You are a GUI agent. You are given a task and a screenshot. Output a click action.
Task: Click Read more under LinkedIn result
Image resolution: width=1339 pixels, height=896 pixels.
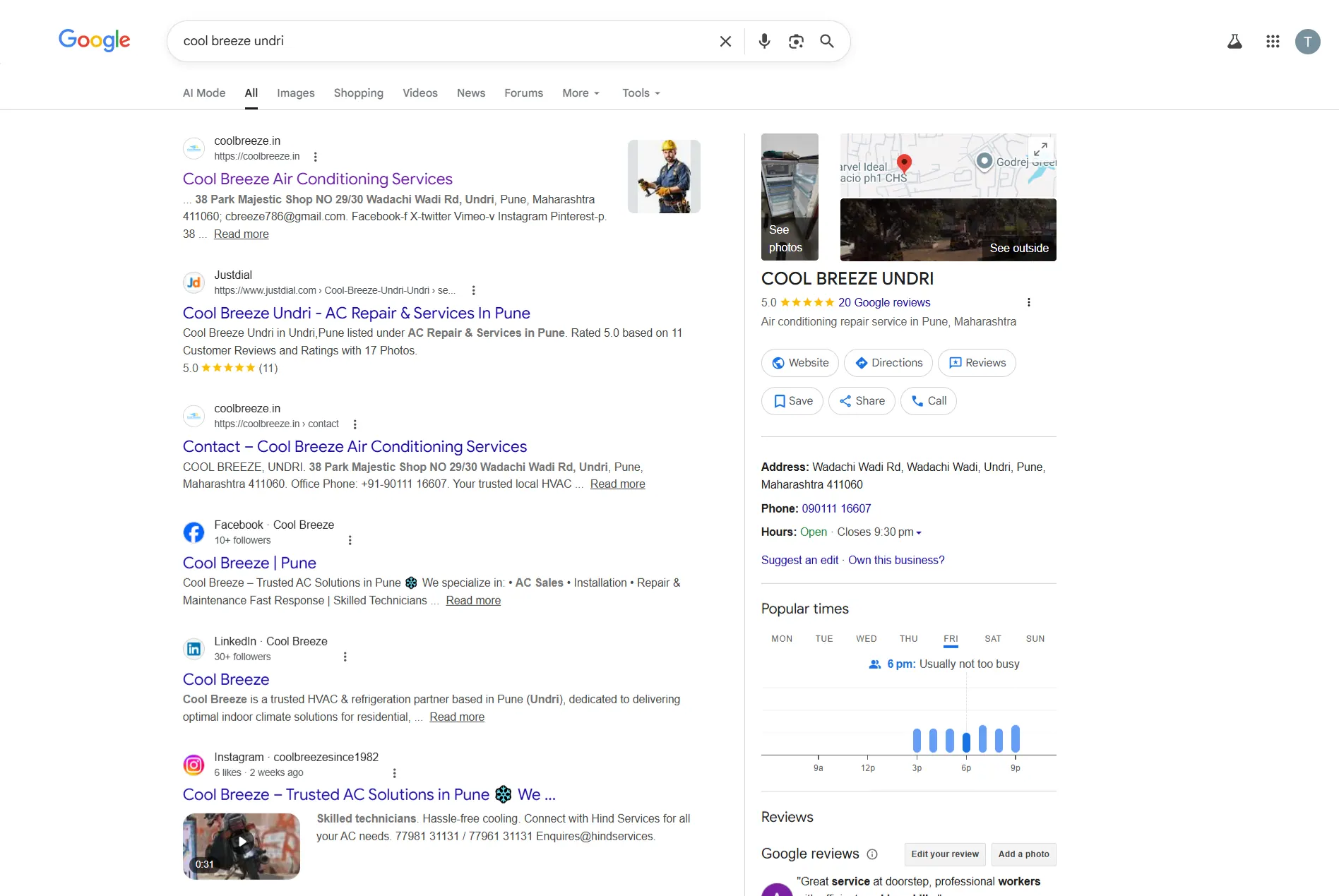pos(457,717)
